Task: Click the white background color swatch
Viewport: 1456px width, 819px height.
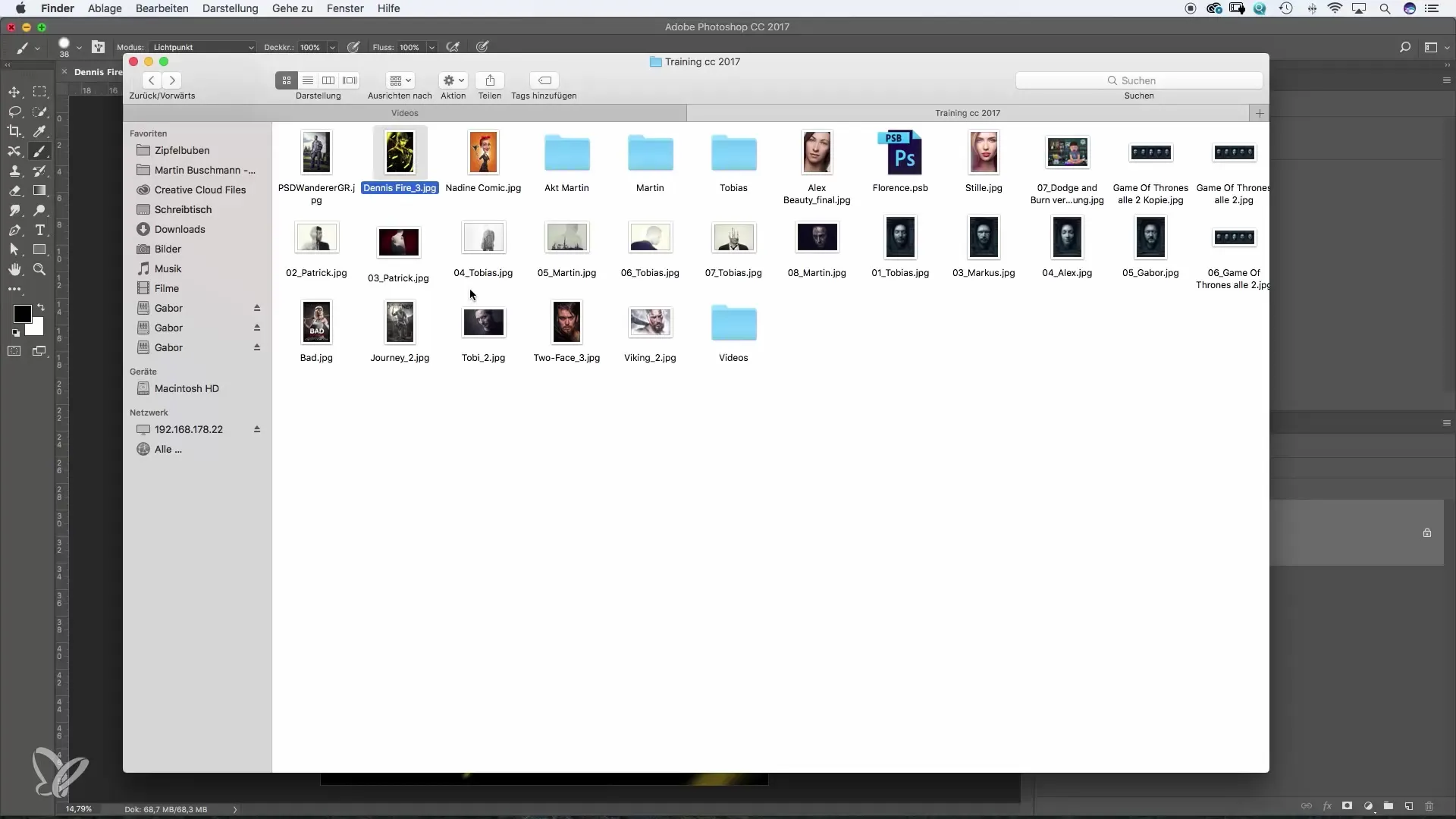Action: (36, 328)
